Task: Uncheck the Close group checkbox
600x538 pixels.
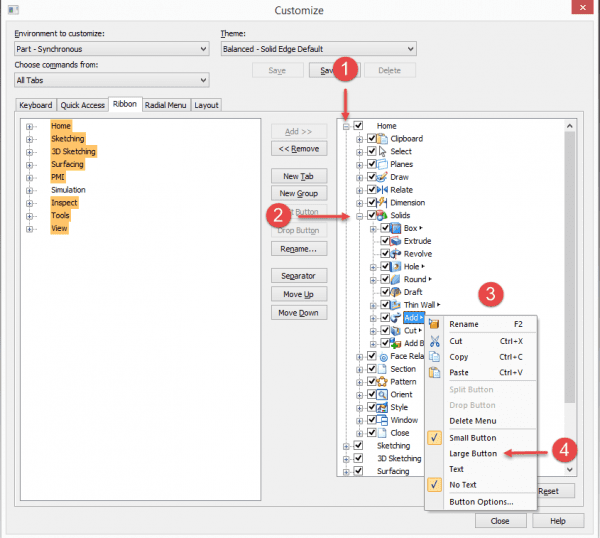Action: point(372,432)
